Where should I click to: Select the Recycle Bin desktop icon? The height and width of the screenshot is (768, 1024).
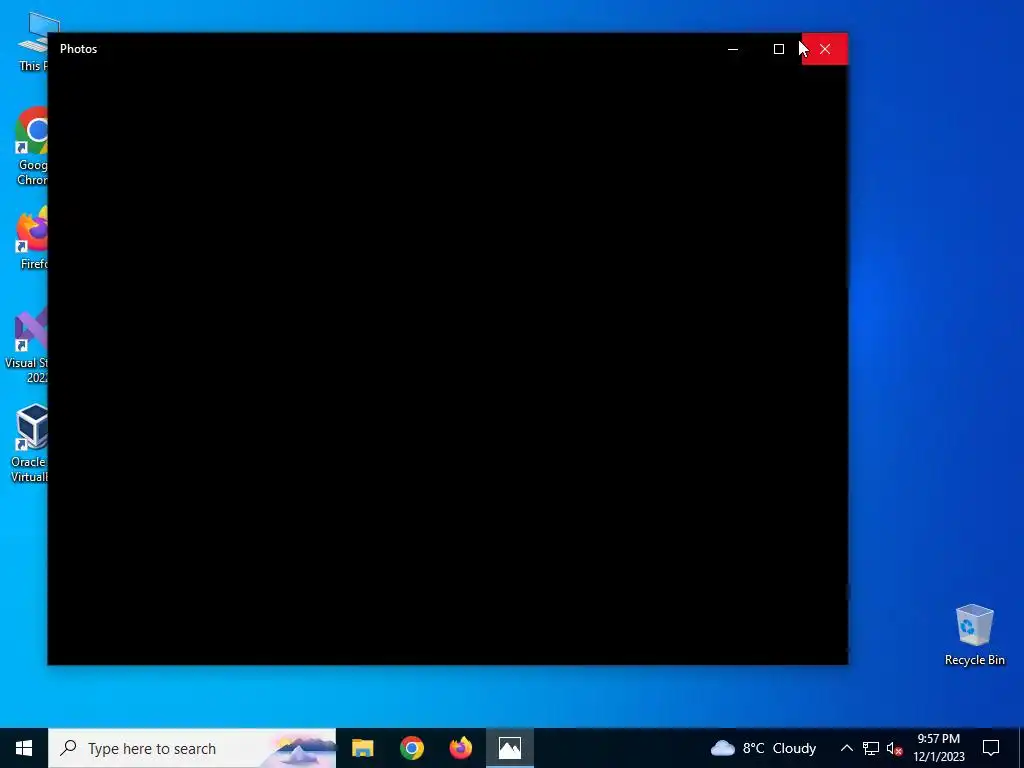(x=974, y=635)
